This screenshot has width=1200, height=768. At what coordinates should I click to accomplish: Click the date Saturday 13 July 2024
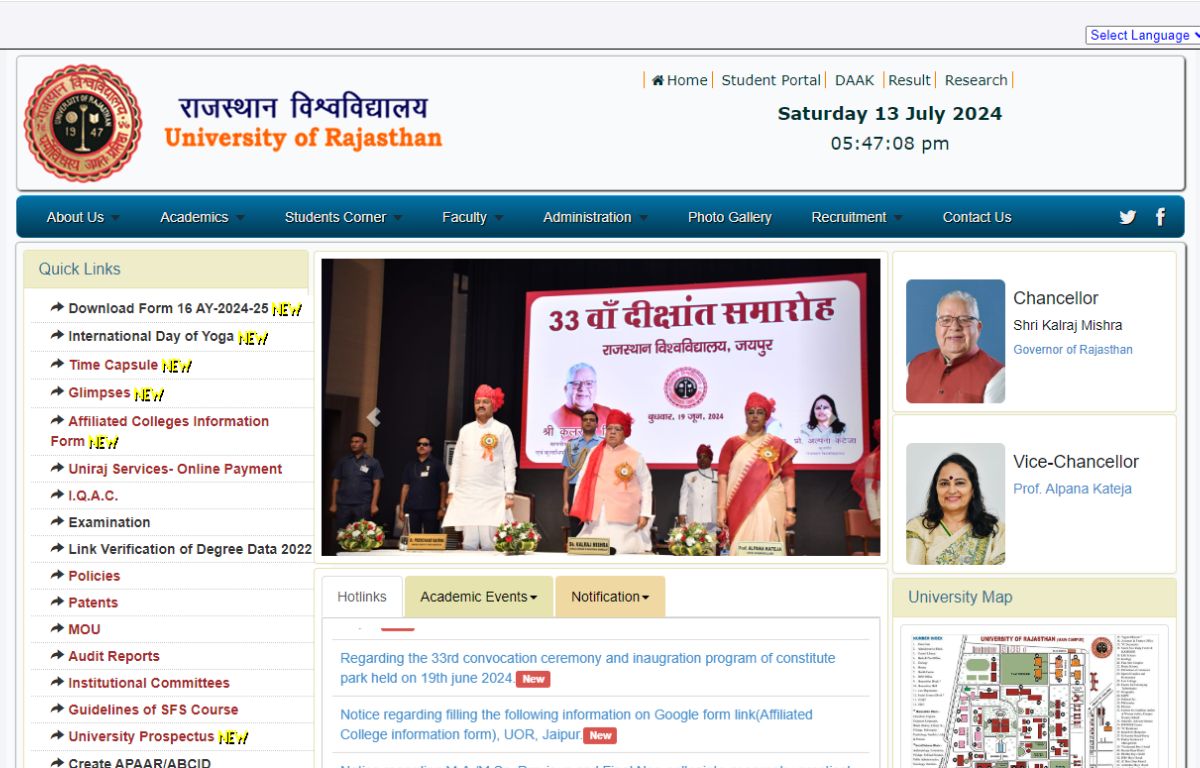pos(890,114)
